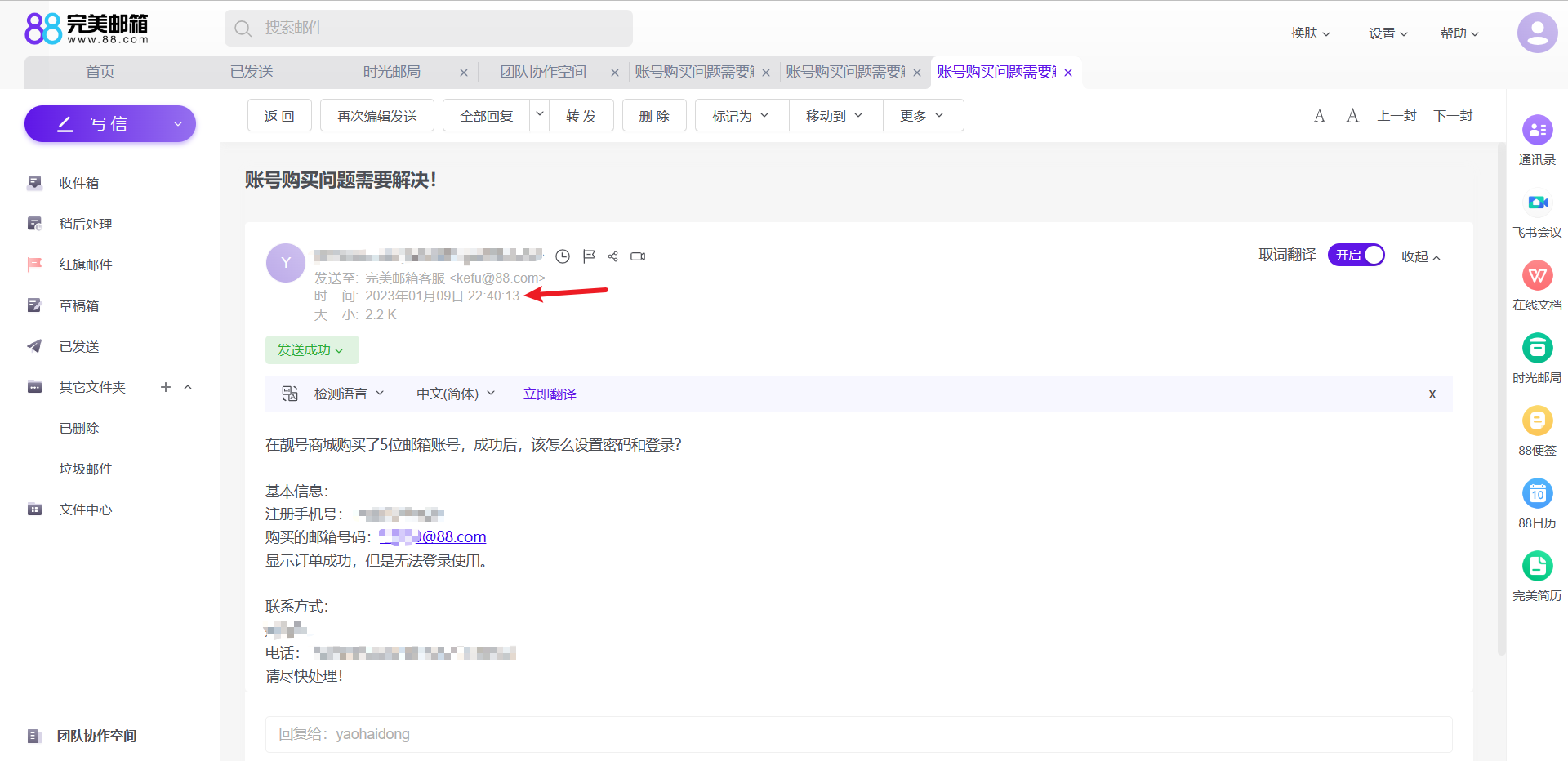Click 再次编辑发送 button
The image size is (1568, 761).
pyautogui.click(x=377, y=115)
